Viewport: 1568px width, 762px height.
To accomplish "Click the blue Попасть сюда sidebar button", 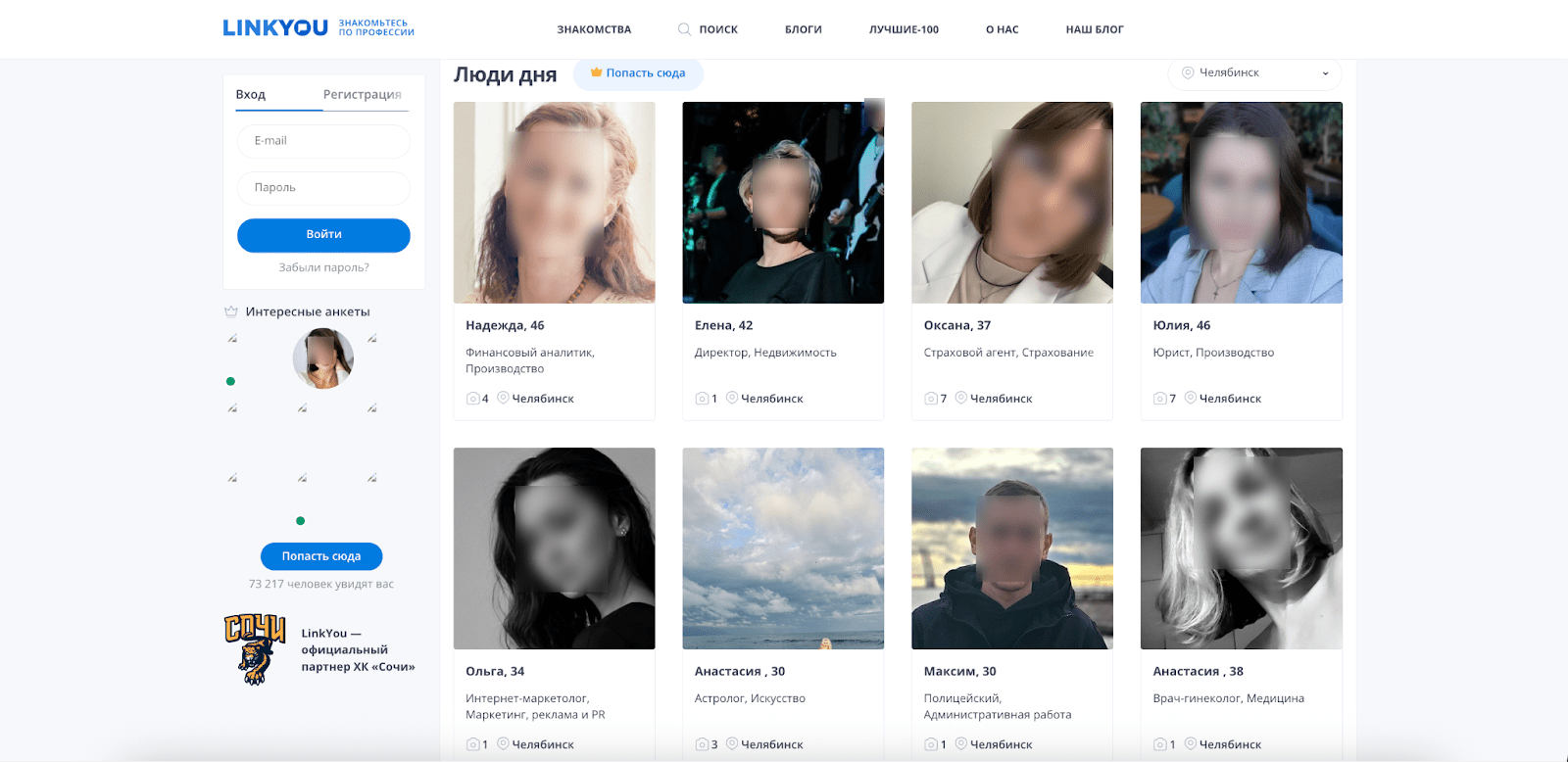I will (321, 556).
